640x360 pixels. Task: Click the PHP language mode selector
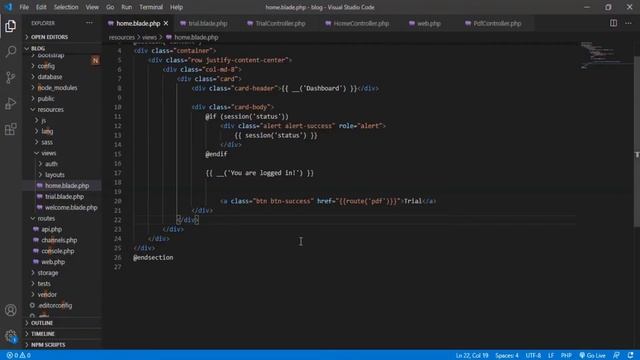[566, 356]
